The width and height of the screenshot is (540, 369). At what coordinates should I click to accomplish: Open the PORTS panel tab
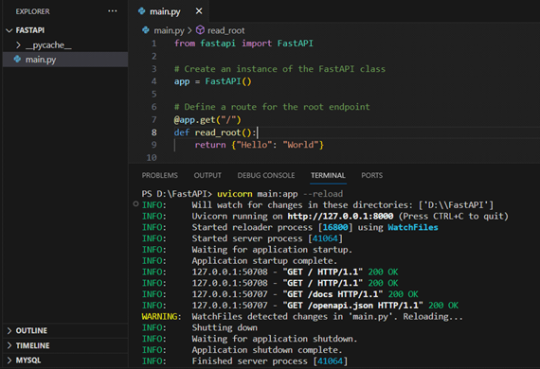[372, 175]
